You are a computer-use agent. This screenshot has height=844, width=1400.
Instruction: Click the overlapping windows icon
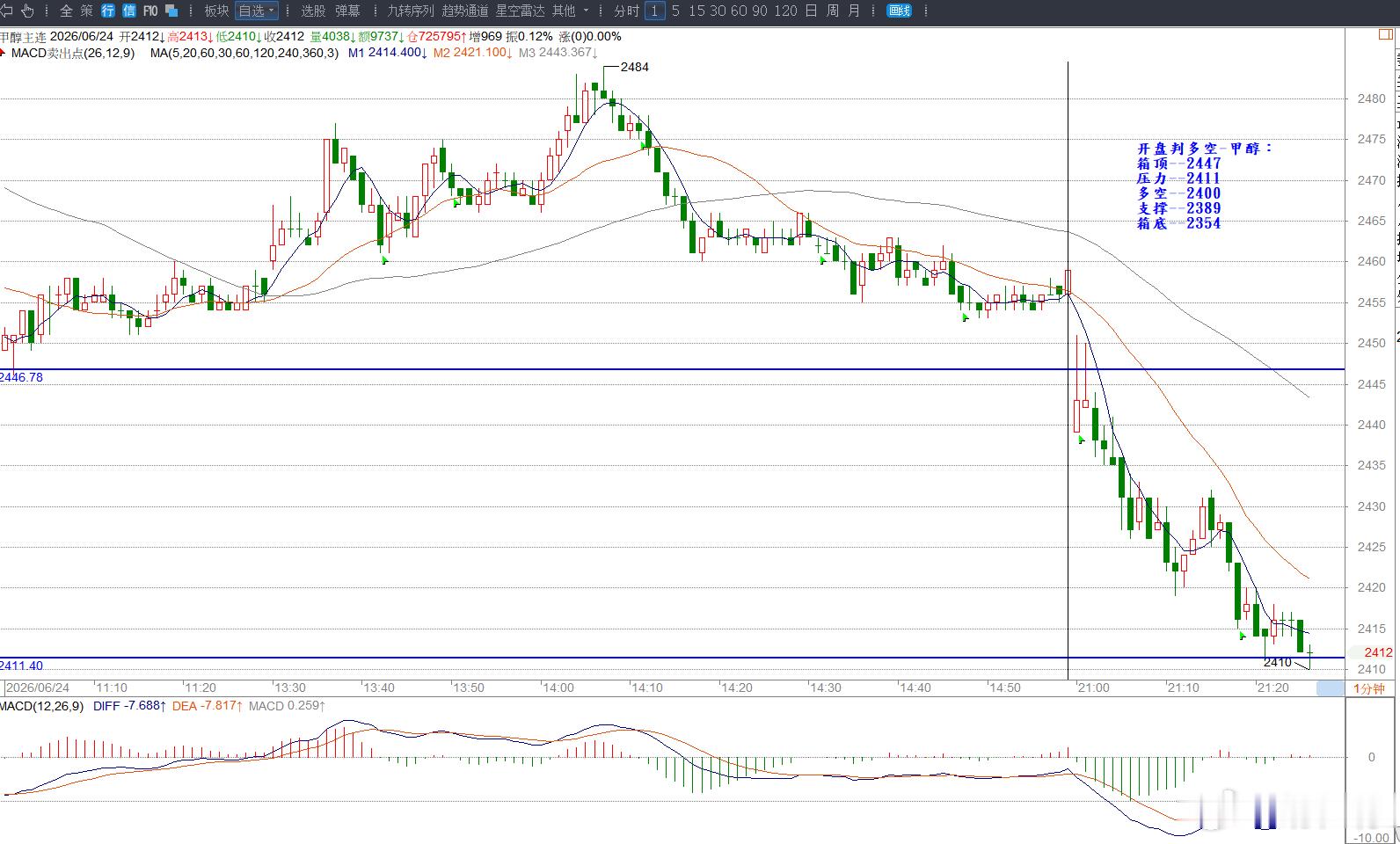(x=171, y=11)
